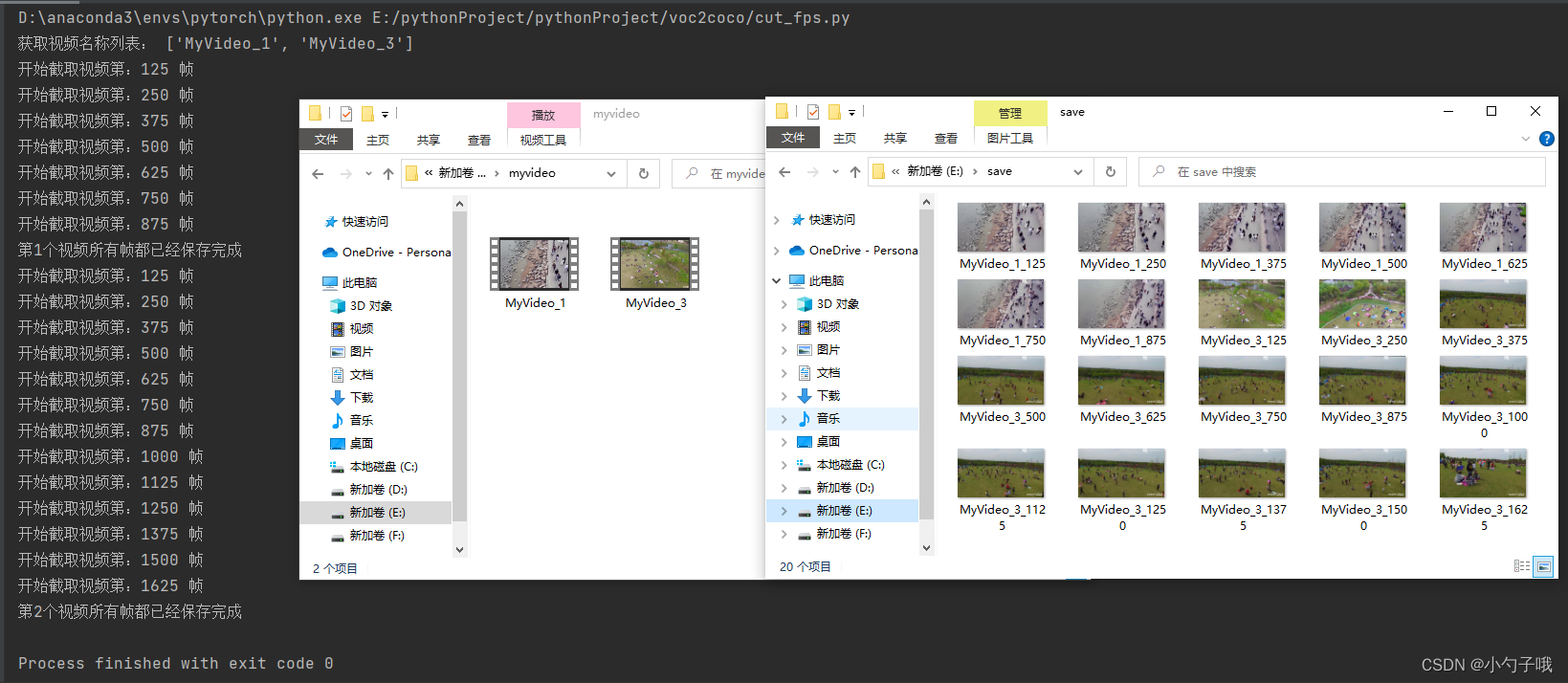1568x683 pixels.
Task: Click the refresh button in the myvideo window
Action: [644, 174]
